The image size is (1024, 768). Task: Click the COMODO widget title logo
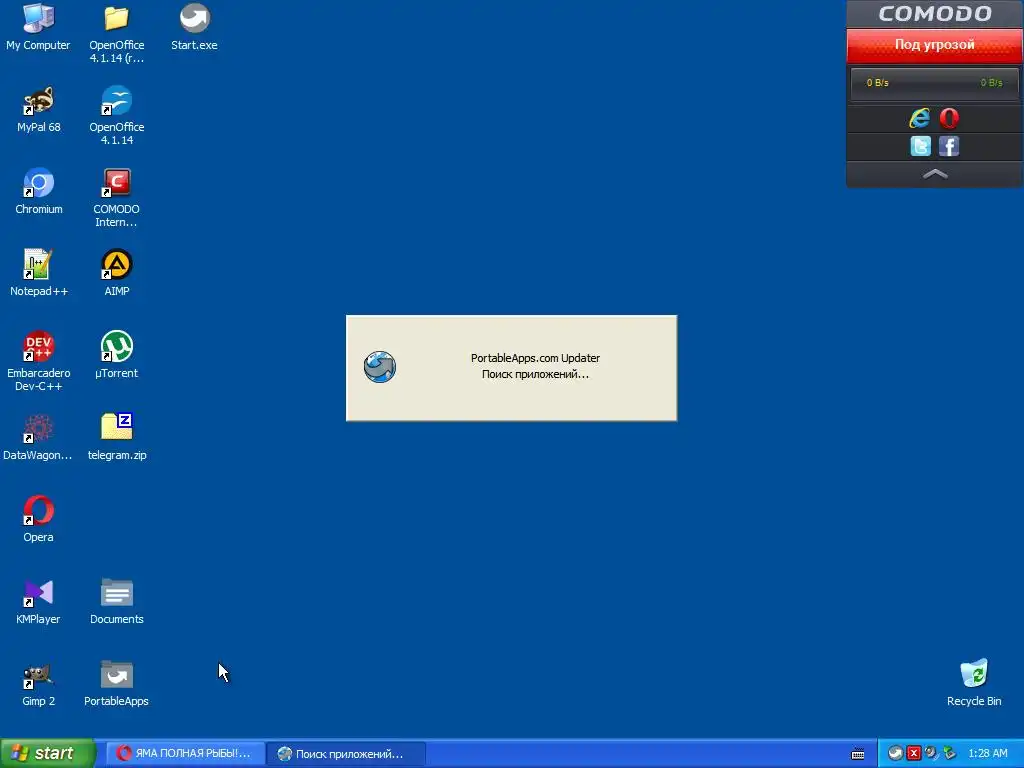click(935, 14)
